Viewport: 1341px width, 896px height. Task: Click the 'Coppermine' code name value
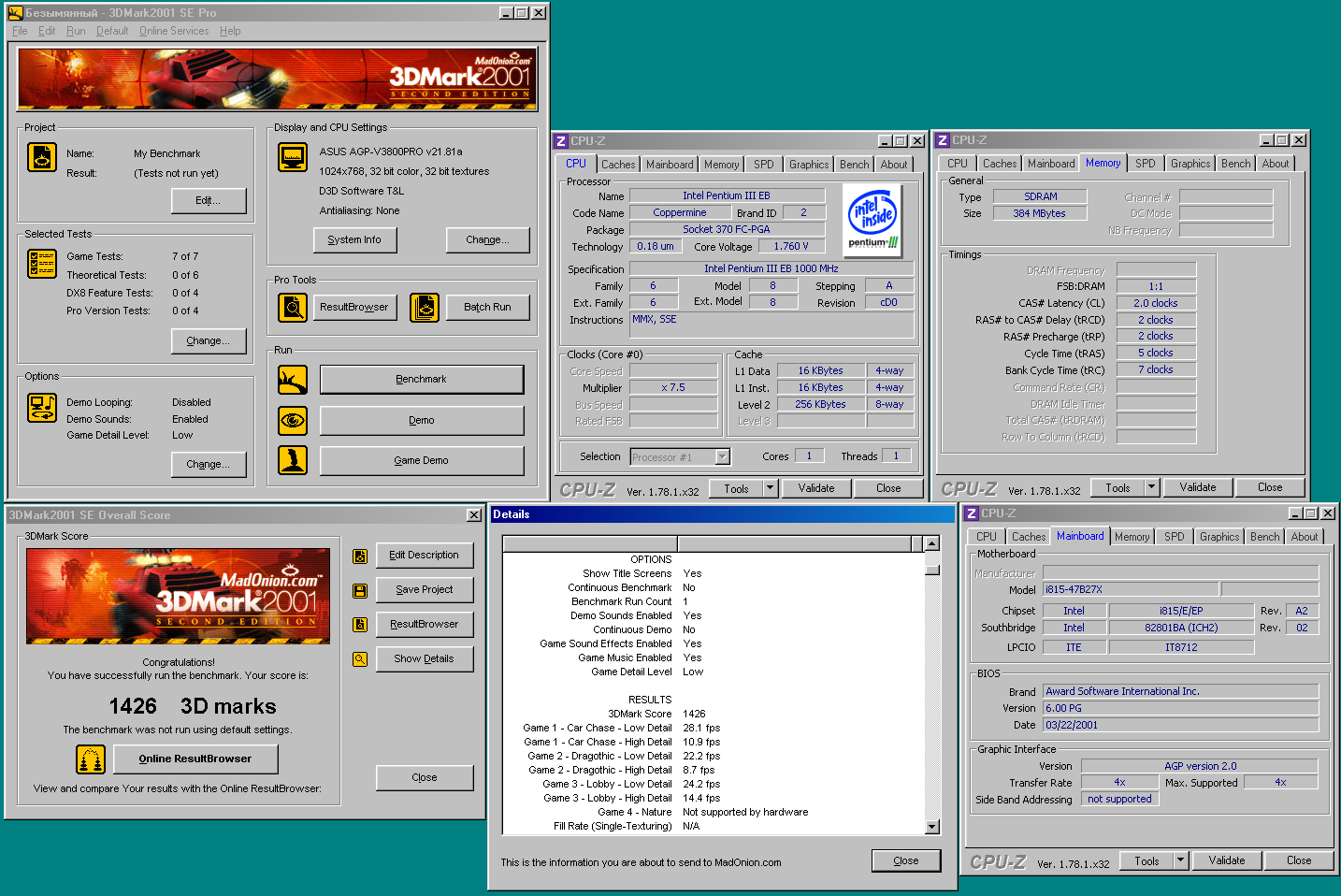click(680, 213)
